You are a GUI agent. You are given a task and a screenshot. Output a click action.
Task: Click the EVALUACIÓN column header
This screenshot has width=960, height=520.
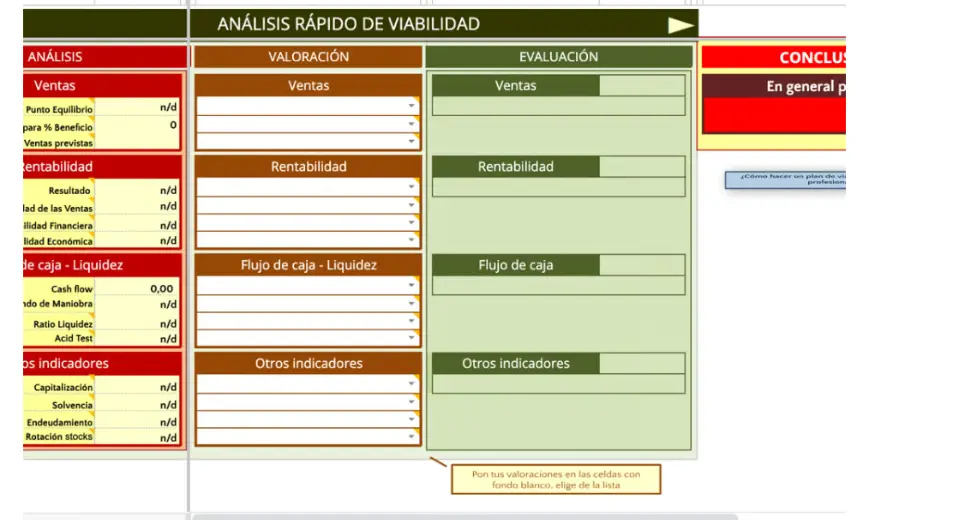tap(558, 57)
